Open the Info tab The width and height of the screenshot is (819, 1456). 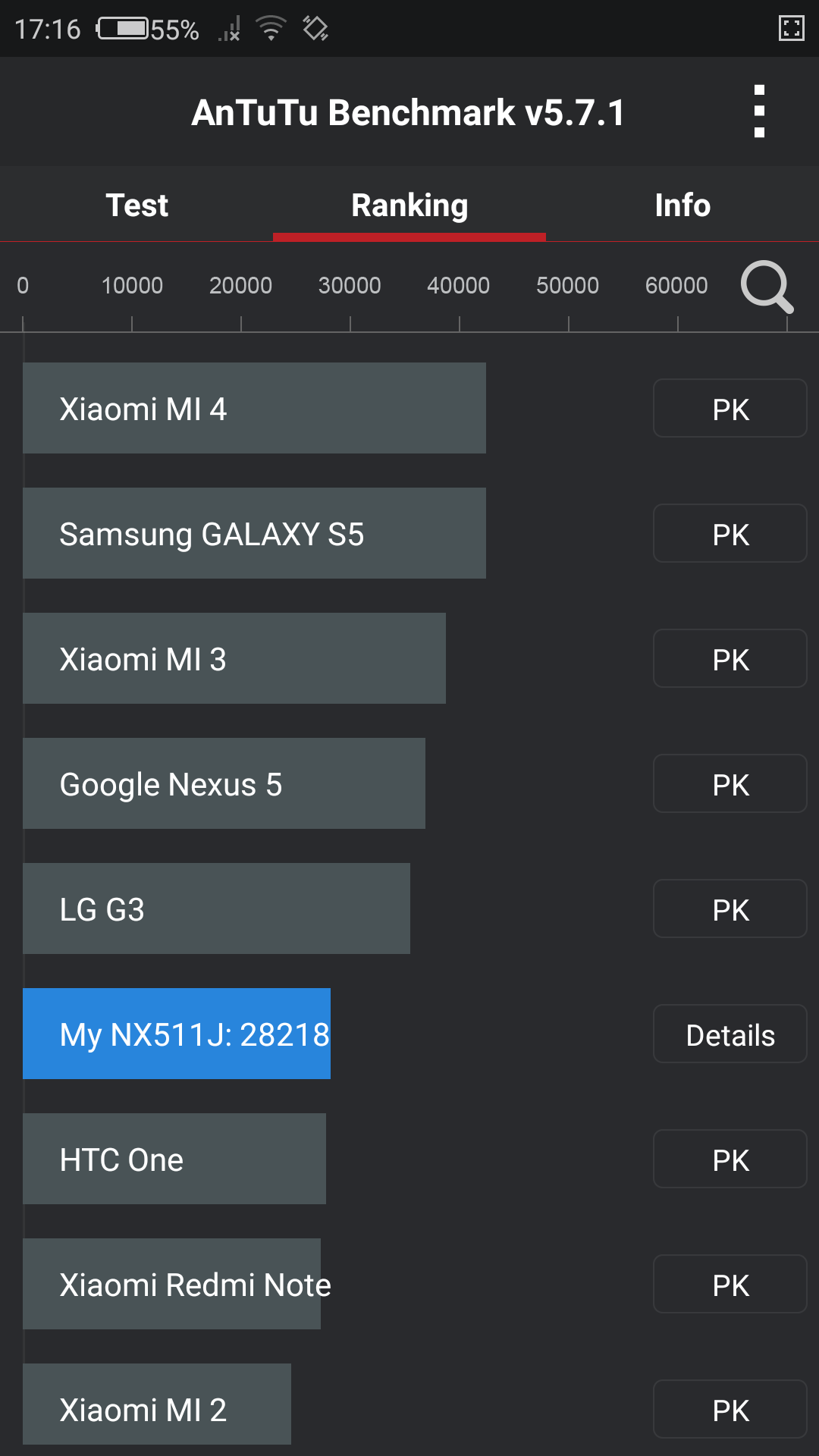click(x=682, y=205)
